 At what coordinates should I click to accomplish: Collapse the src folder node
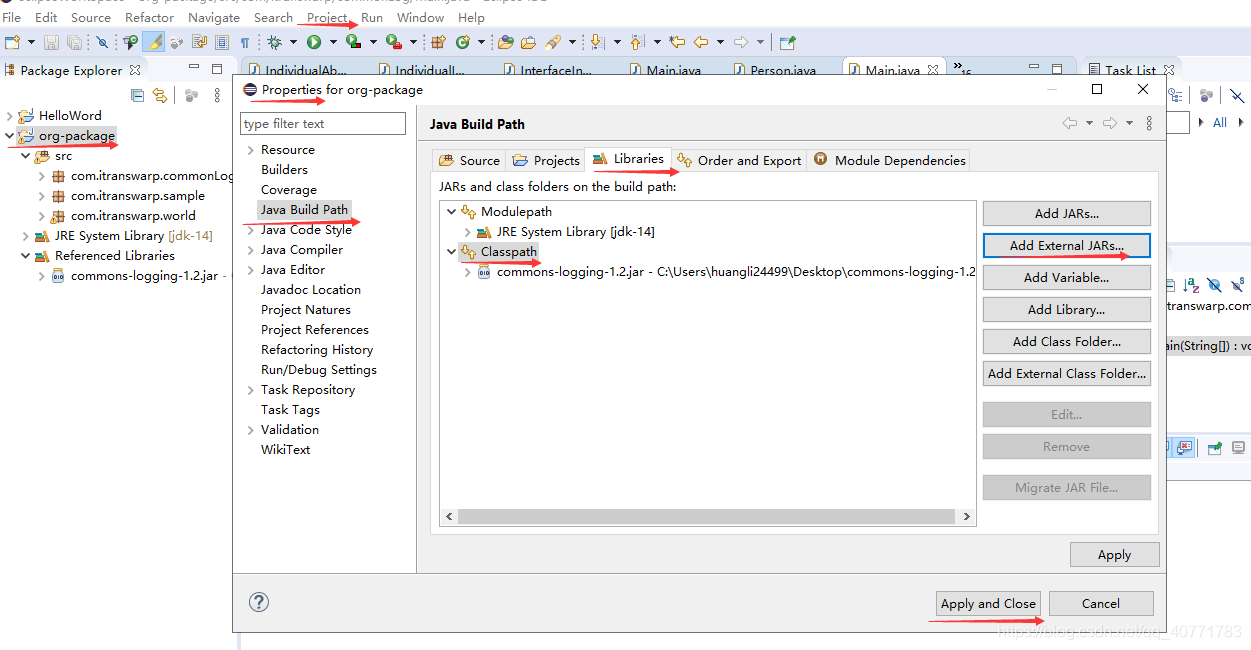tap(26, 156)
